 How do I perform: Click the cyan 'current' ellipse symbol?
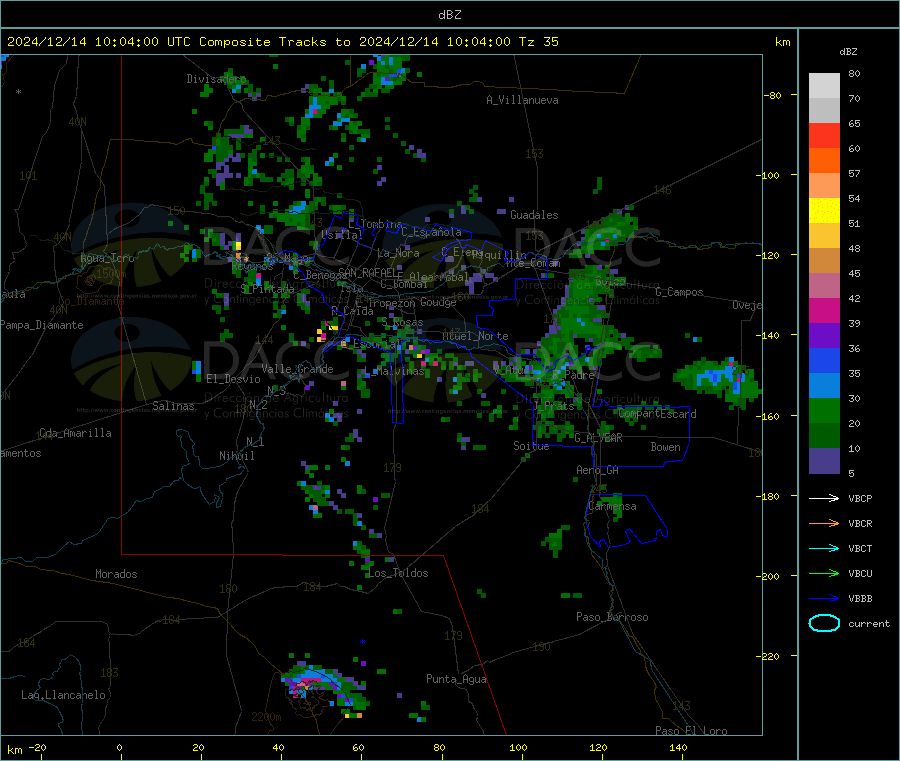(824, 623)
